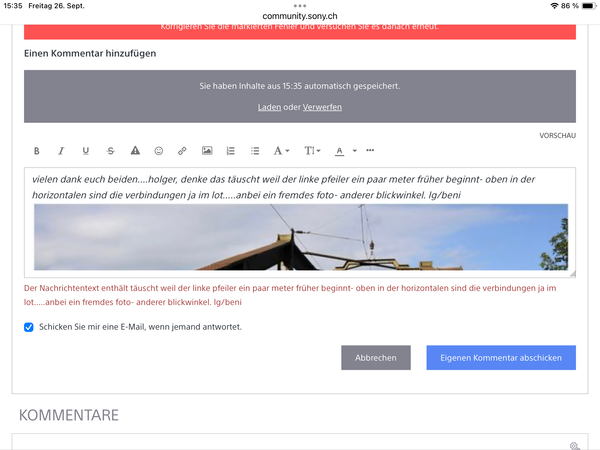Click the Verwerfen link to discard draft
600x450 pixels.
click(322, 107)
